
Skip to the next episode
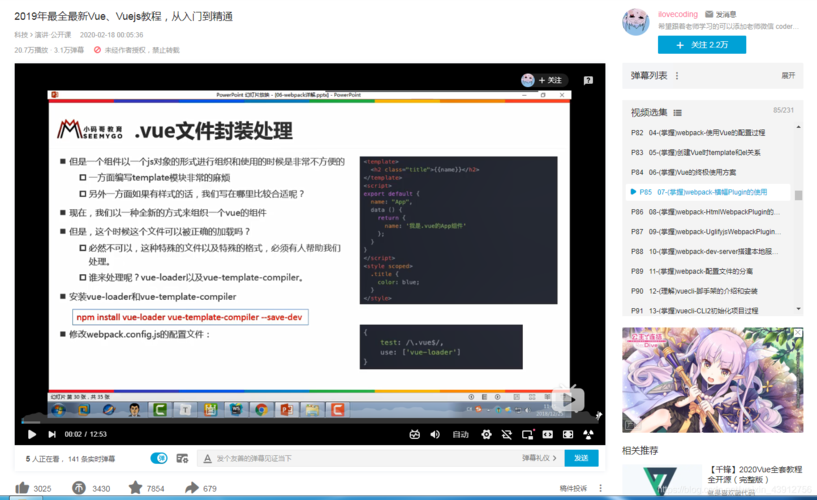52,434
